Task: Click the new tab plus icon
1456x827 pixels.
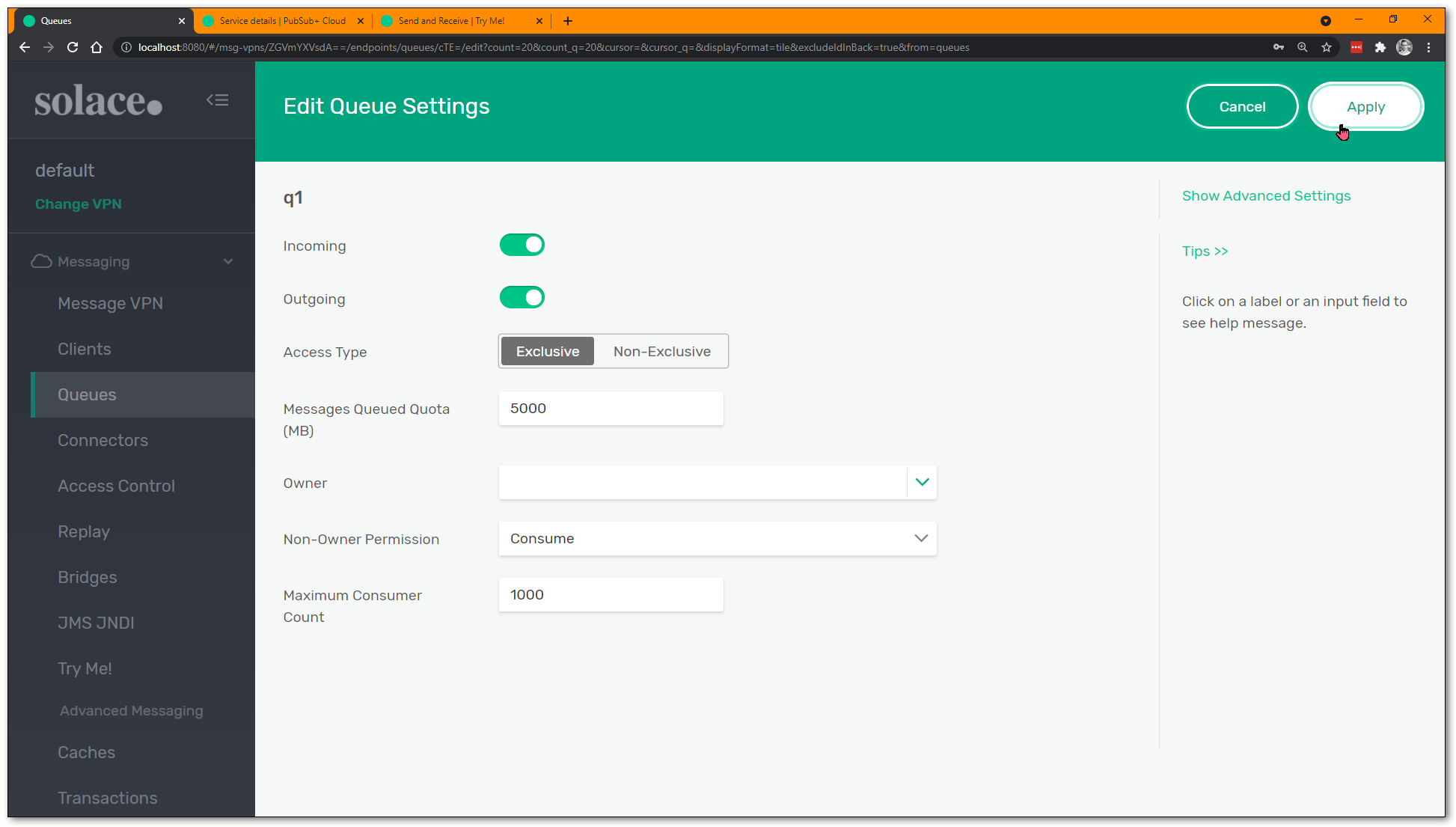Action: tap(568, 21)
